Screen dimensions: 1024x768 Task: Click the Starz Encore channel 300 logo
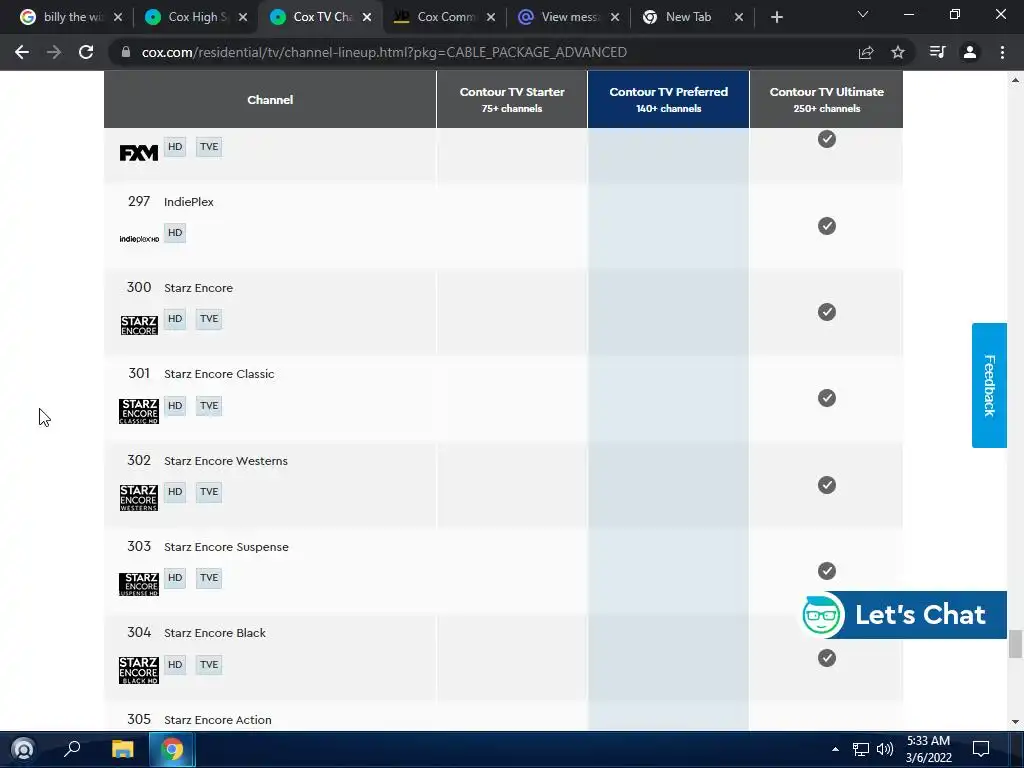pyautogui.click(x=138, y=325)
